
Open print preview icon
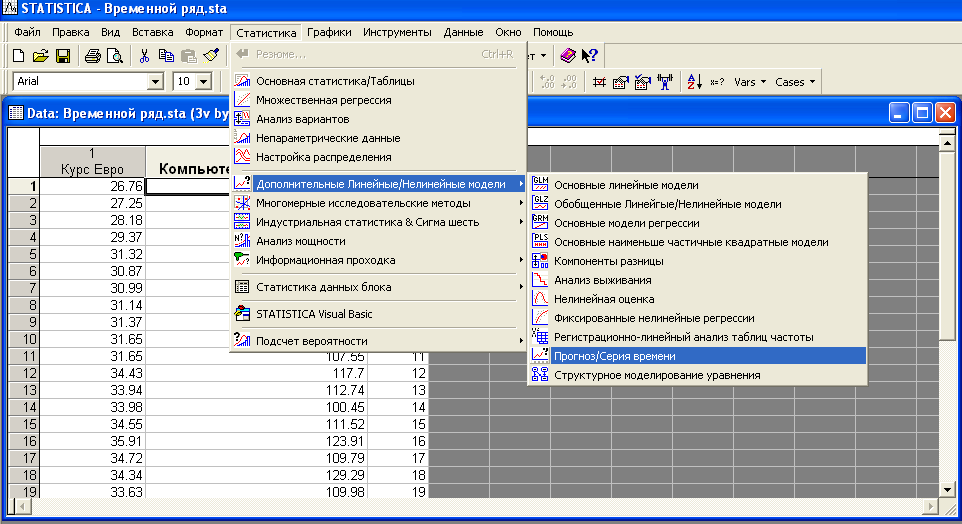pyautogui.click(x=115, y=56)
